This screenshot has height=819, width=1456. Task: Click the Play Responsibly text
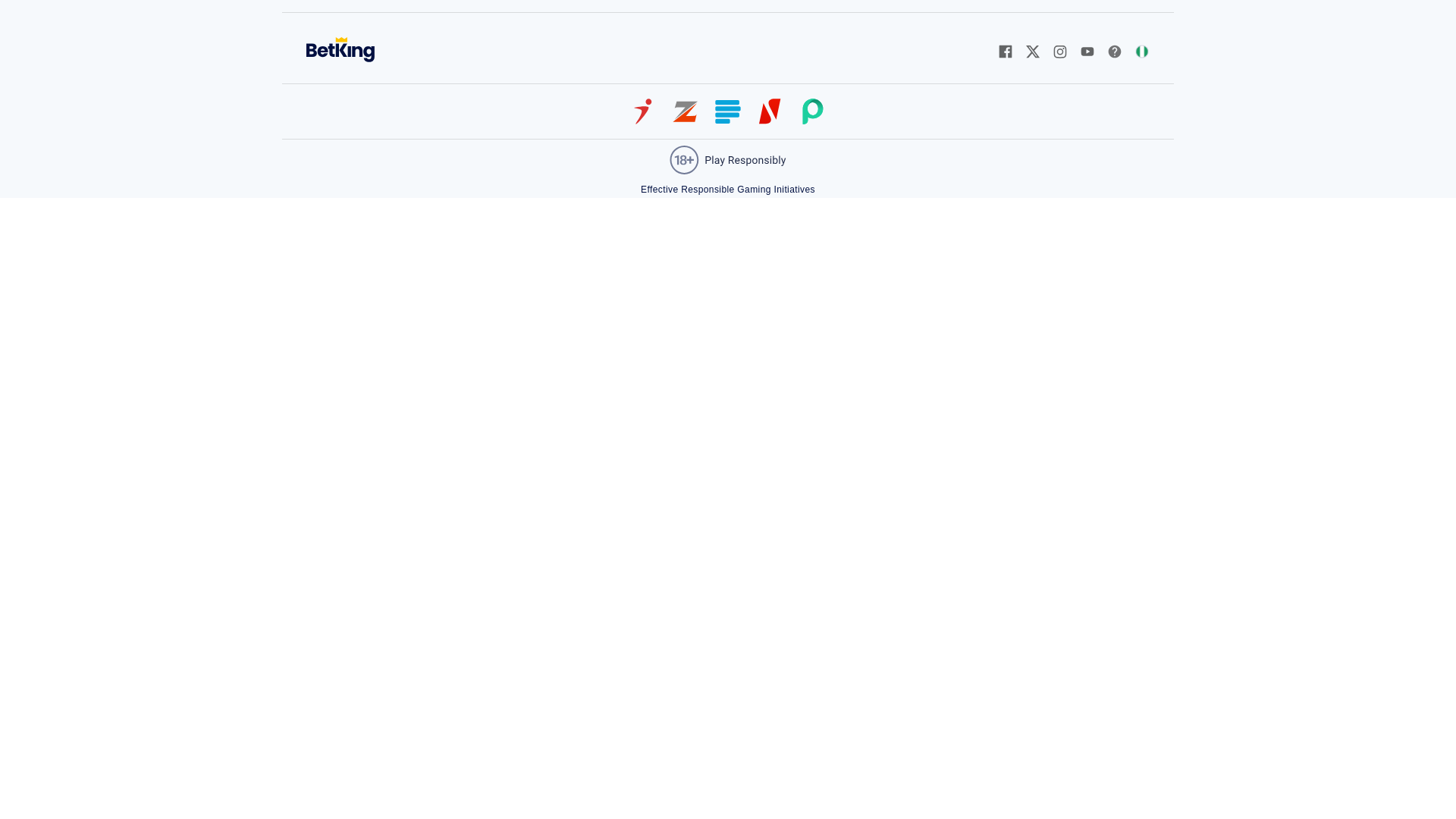click(745, 160)
